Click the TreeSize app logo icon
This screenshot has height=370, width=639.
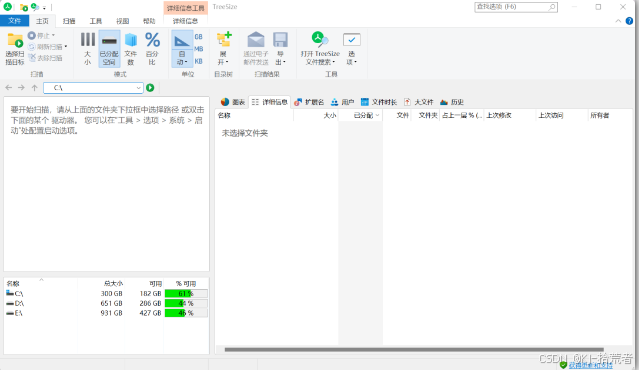coord(7,7)
